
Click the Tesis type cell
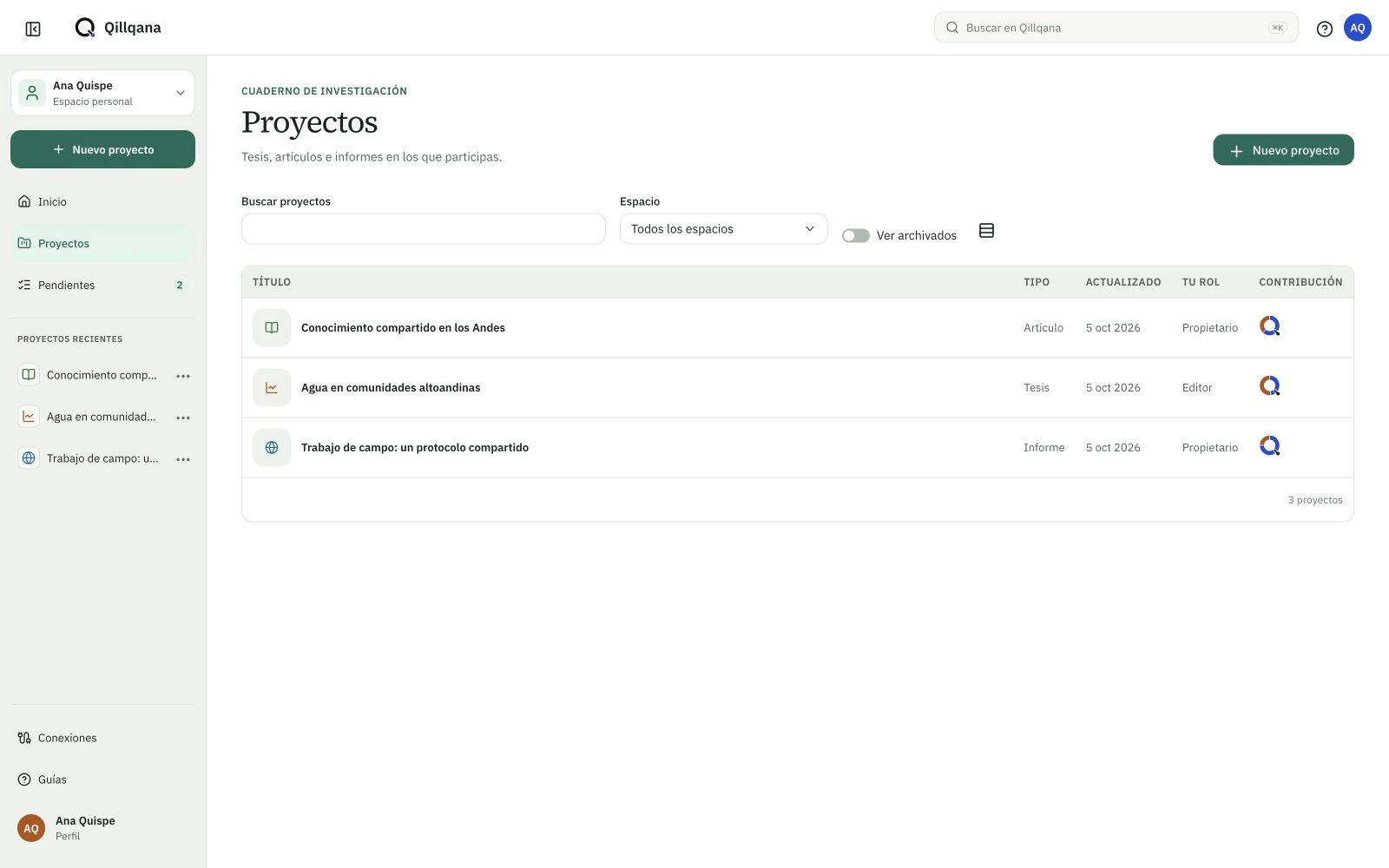tap(1037, 388)
